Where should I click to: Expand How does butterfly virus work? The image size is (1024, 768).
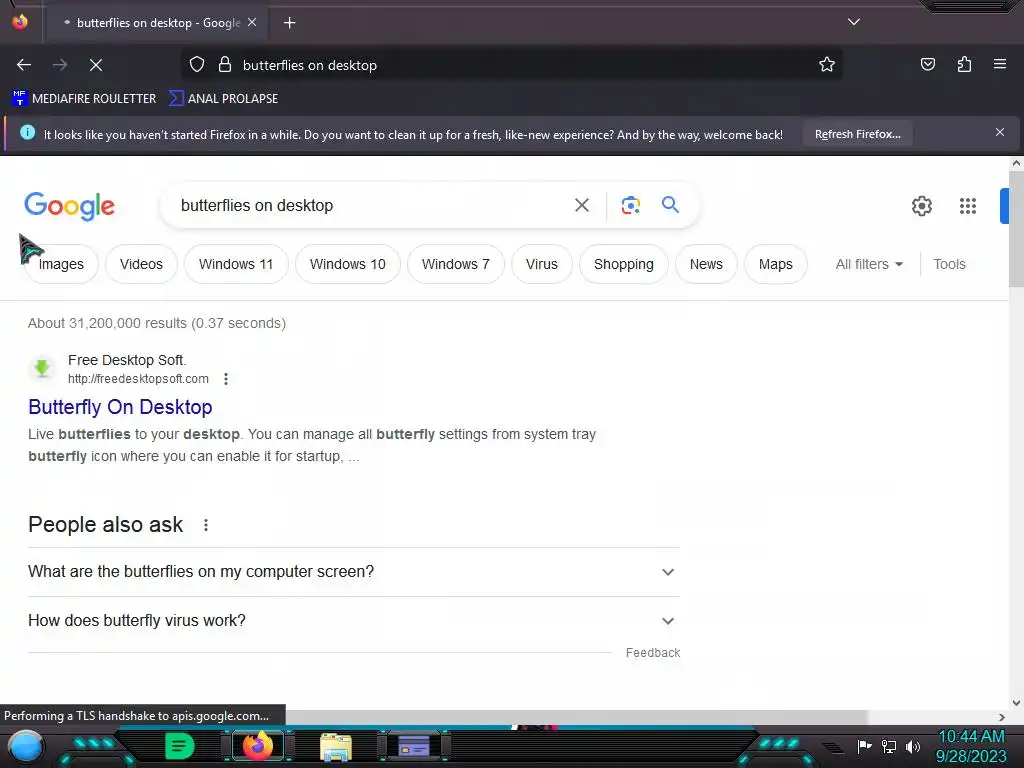353,620
